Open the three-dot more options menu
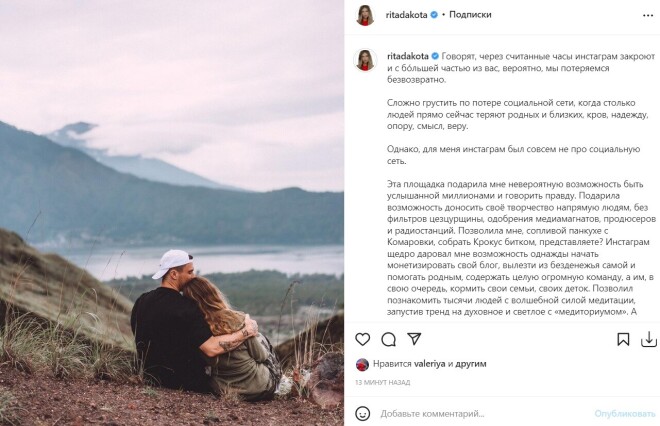This screenshot has height=426, width=660. pos(647,15)
